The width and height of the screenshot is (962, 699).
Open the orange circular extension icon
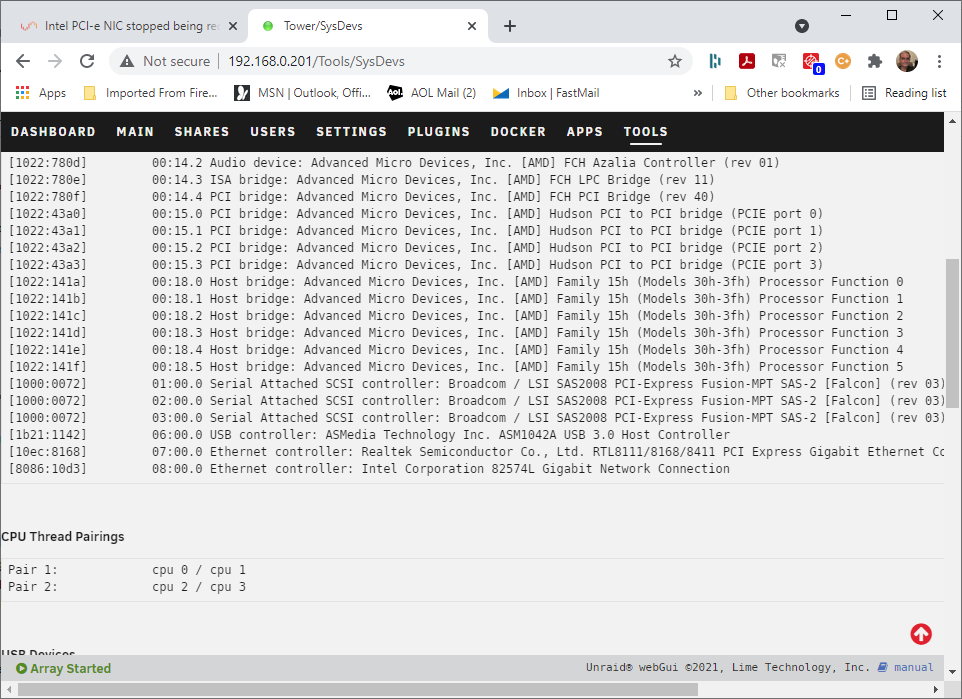tap(843, 61)
